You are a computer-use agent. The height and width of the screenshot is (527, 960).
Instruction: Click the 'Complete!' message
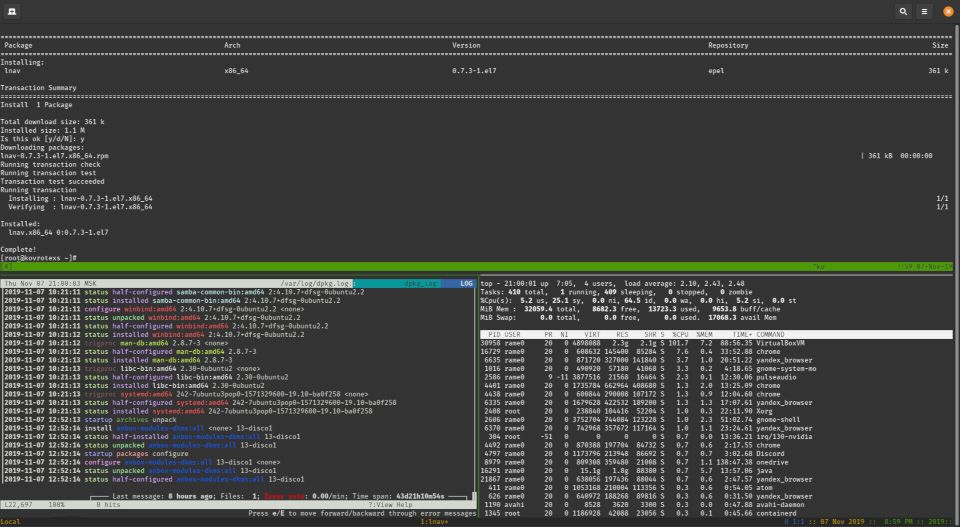coord(18,250)
